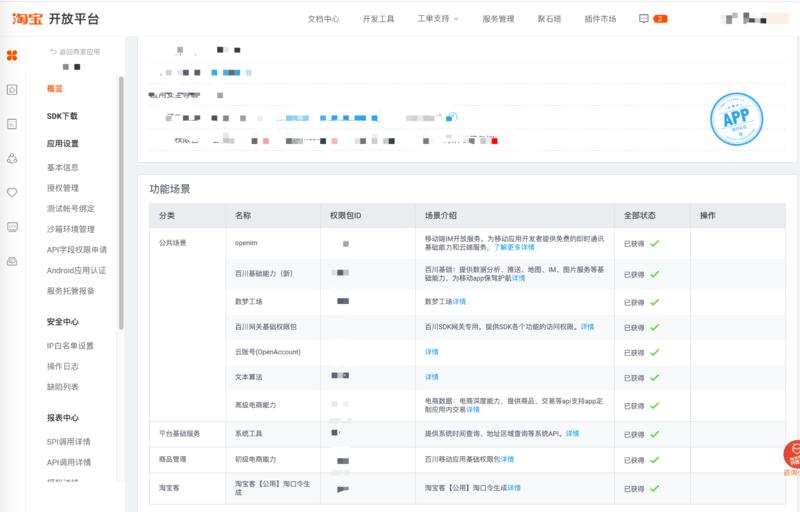Click the 功能场景 section title
The width and height of the screenshot is (800, 512).
[x=170, y=189]
